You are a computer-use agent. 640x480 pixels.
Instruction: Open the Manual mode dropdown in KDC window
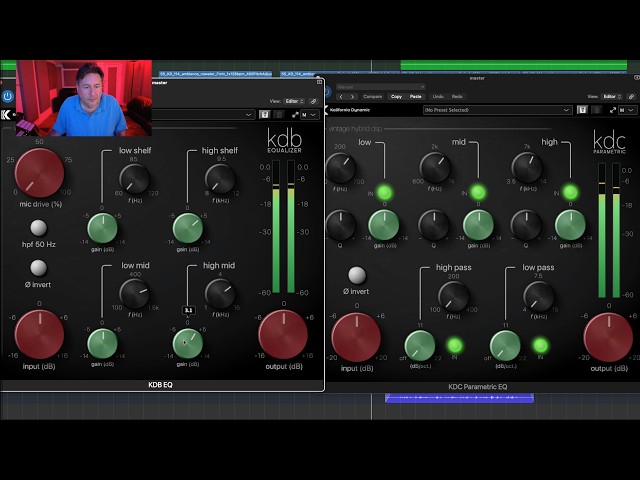point(380,87)
